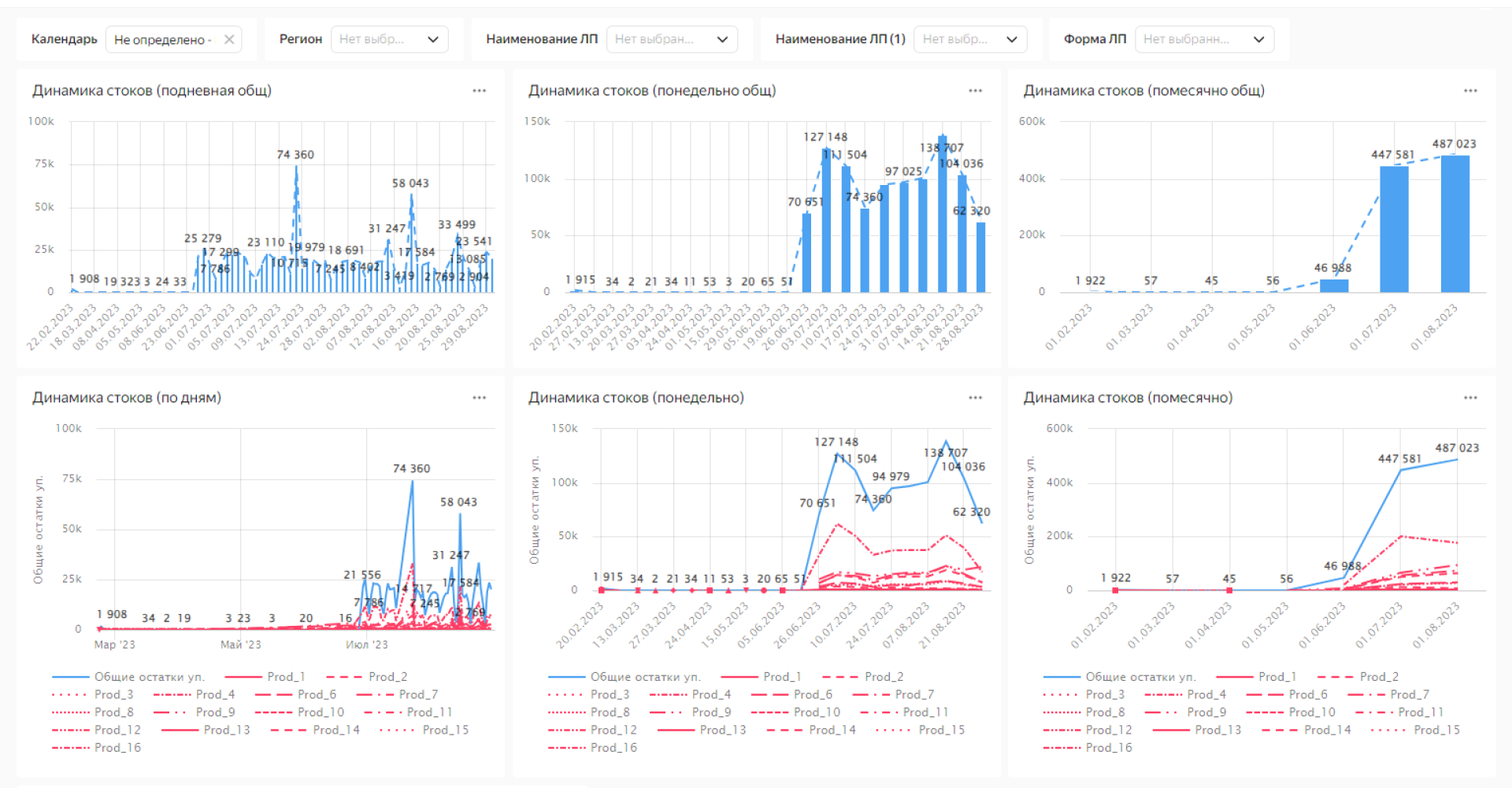Click the 33 499 label in daily total chart
Image resolution: width=1512 pixels, height=788 pixels.
457,224
